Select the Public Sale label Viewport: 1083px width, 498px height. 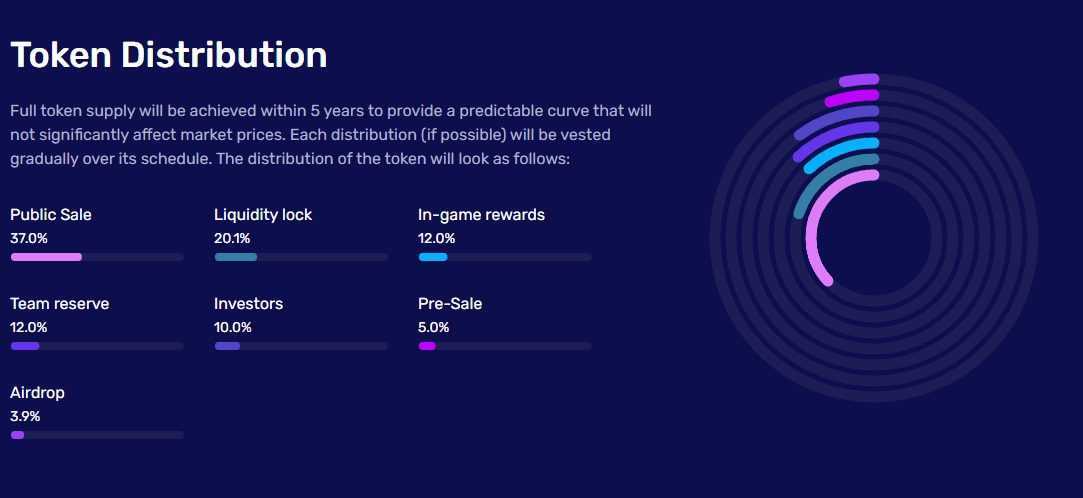[x=51, y=215]
